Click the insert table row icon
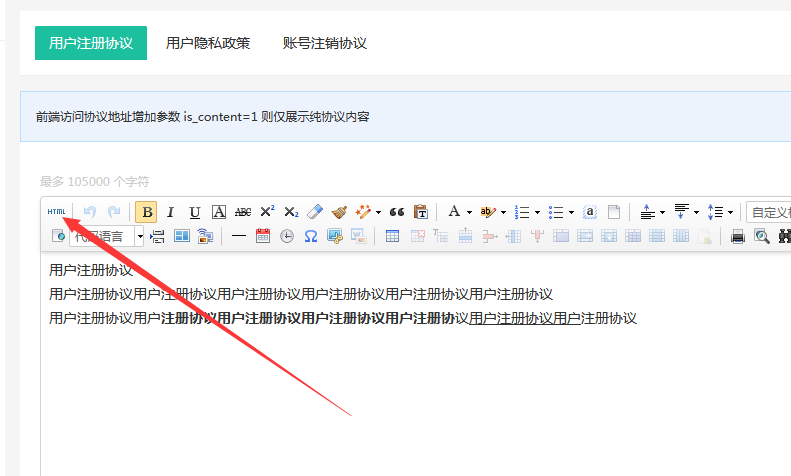The image size is (791, 476). coord(465,235)
